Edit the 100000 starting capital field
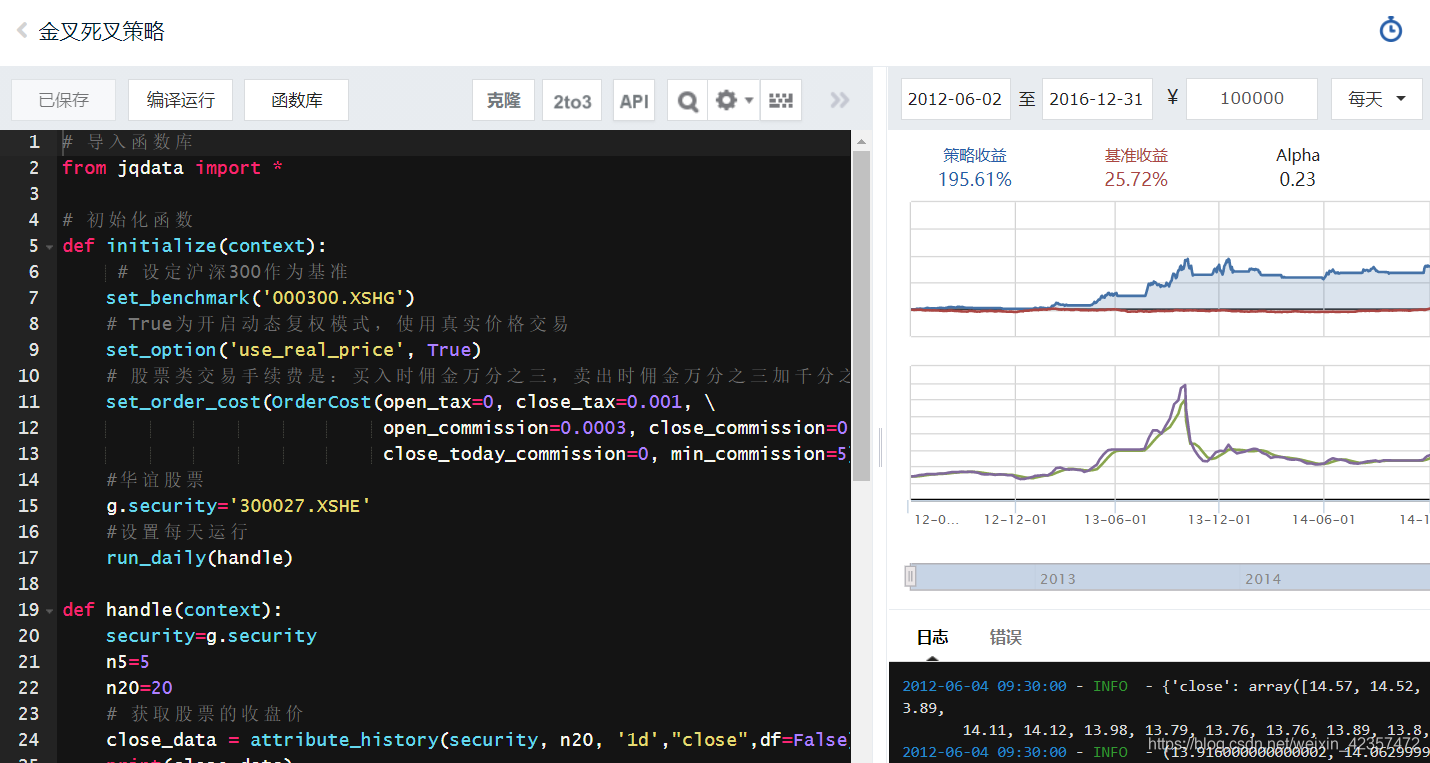This screenshot has height=763, width=1430. click(1252, 99)
